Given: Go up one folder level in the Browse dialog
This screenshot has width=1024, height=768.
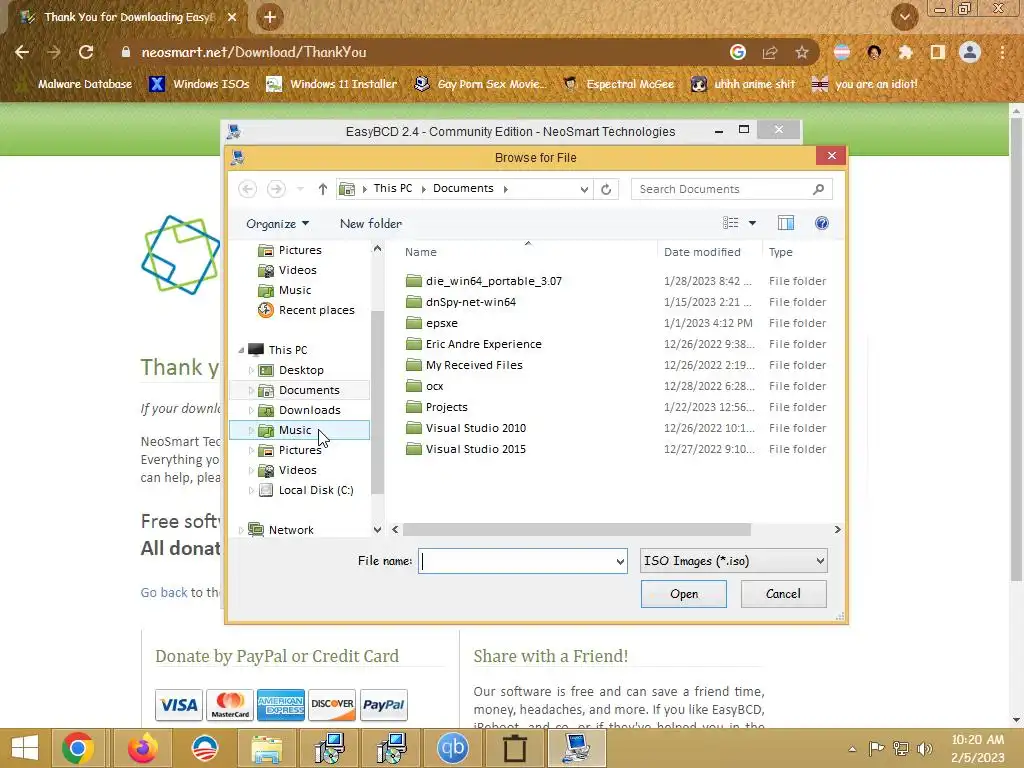Looking at the screenshot, I should point(323,189).
